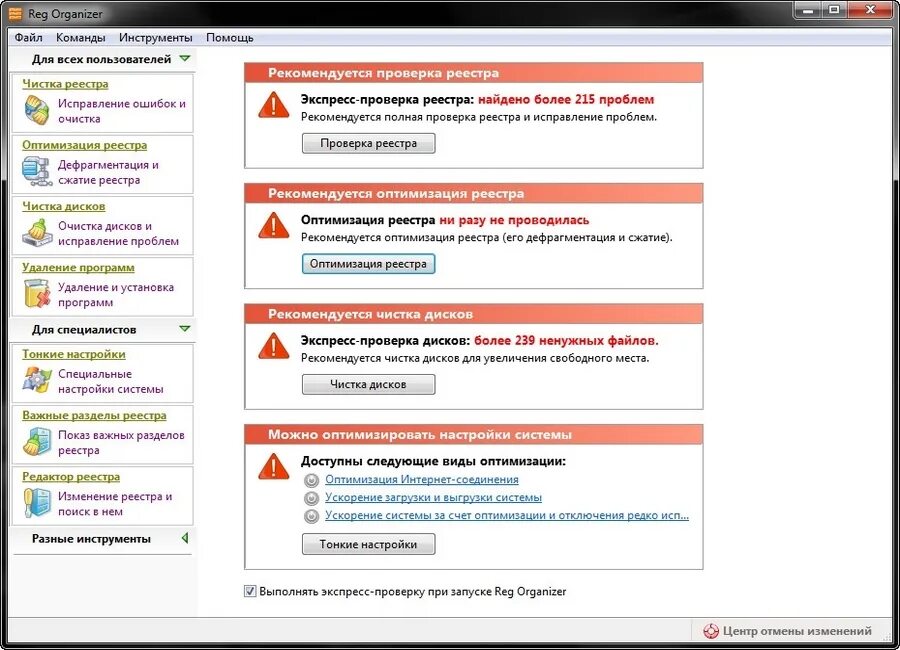900x650 pixels.
Task: Click the Удаление программ box icon
Action: pyautogui.click(x=37, y=293)
